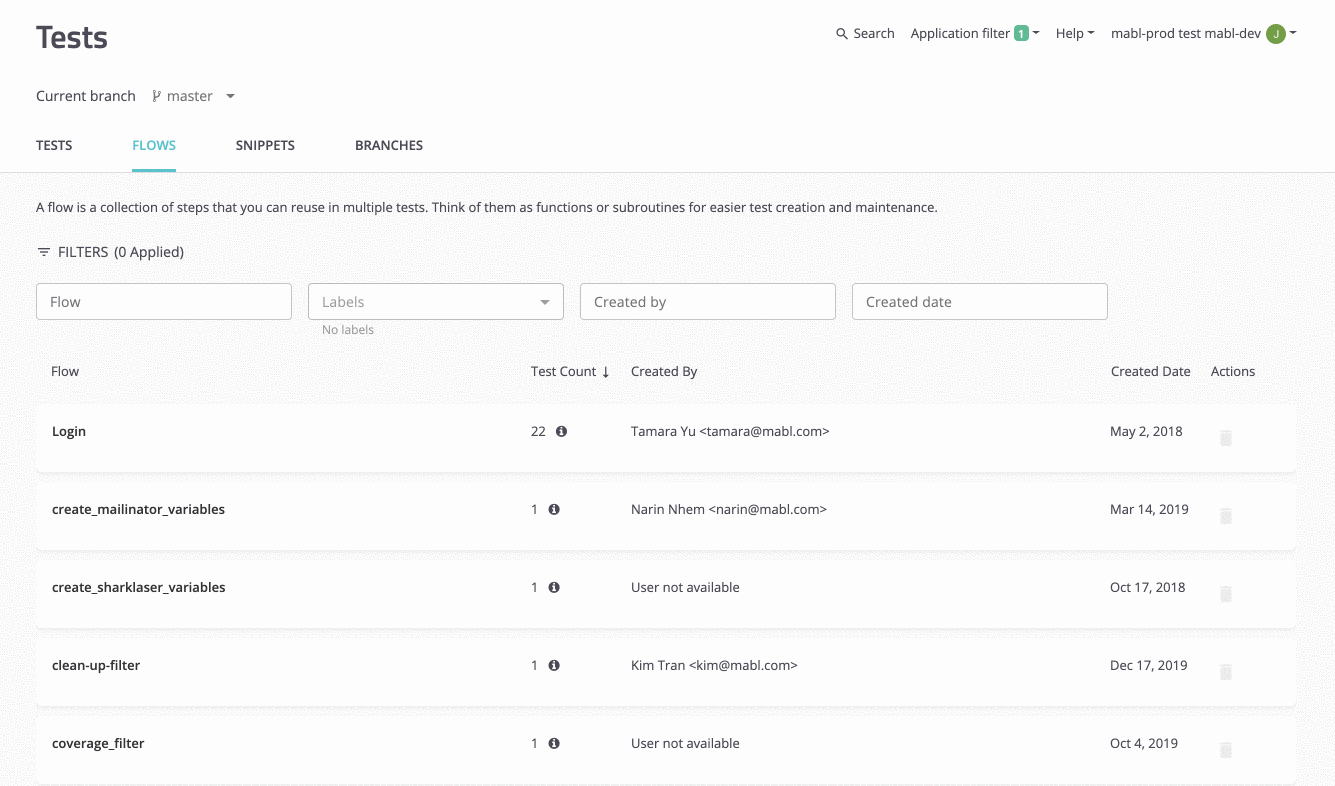Click the date Mar 14, 2019
Viewport: 1335px width, 786px height.
1149,510
